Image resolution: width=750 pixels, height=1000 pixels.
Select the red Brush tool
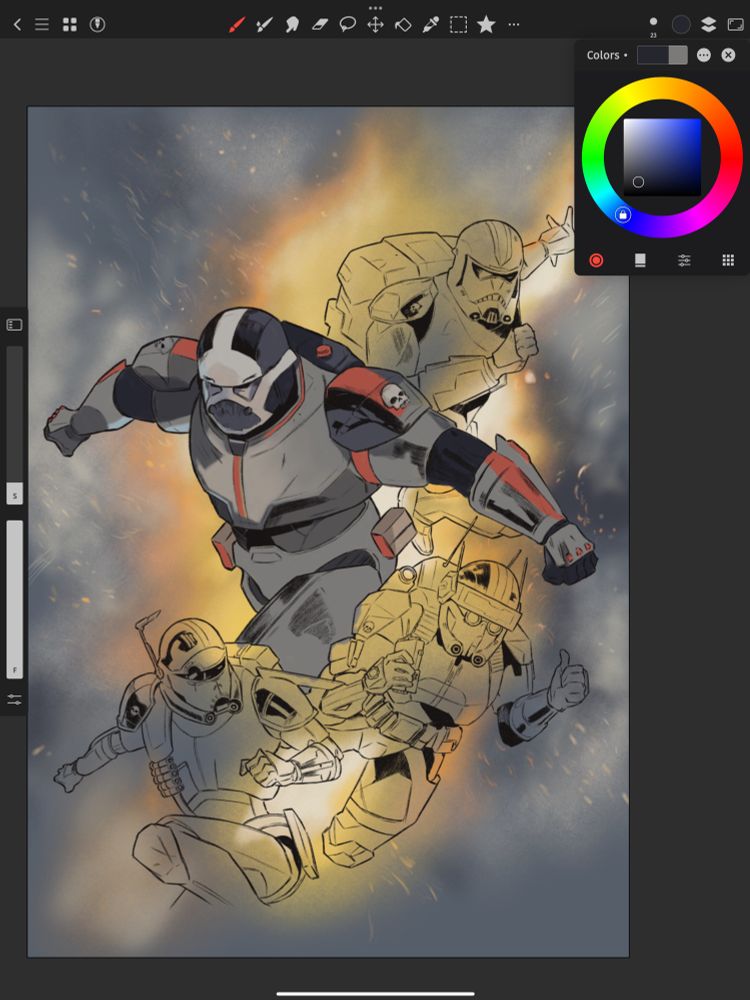(237, 25)
